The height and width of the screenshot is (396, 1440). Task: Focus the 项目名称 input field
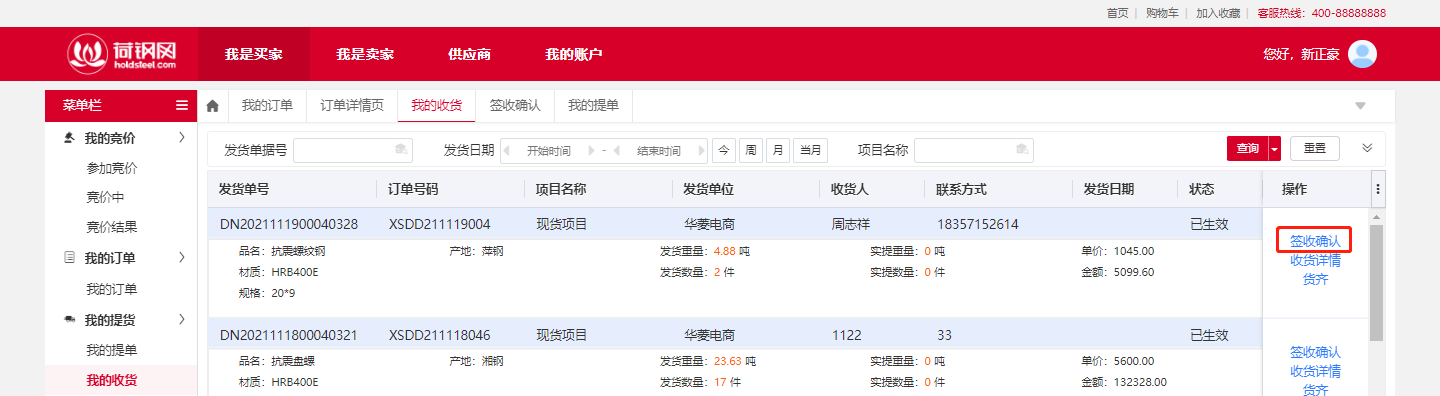pos(974,150)
